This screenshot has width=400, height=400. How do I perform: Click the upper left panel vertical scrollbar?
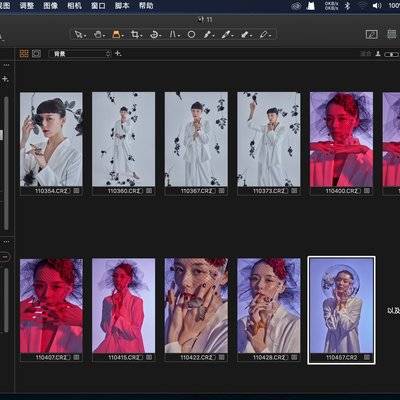[x=6, y=163]
